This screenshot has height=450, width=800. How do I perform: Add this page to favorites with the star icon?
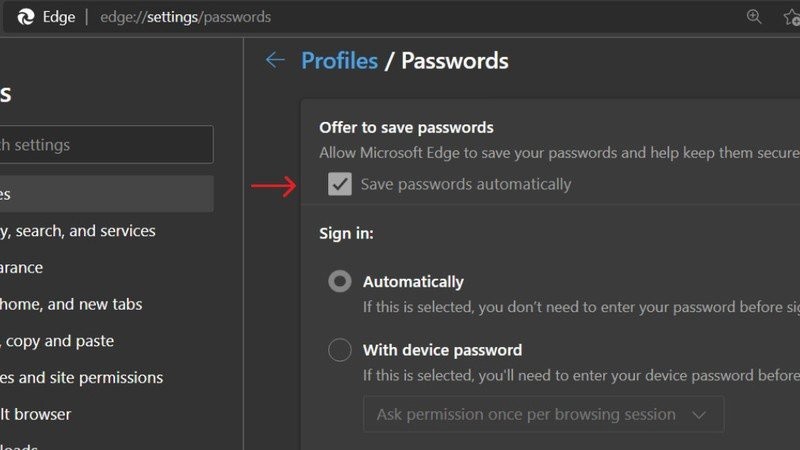791,17
